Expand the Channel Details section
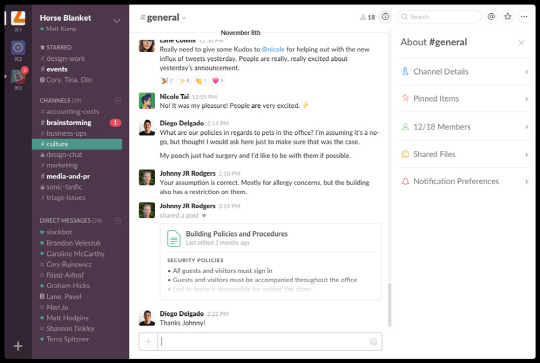Image resolution: width=540 pixels, height=363 pixels. 464,72
